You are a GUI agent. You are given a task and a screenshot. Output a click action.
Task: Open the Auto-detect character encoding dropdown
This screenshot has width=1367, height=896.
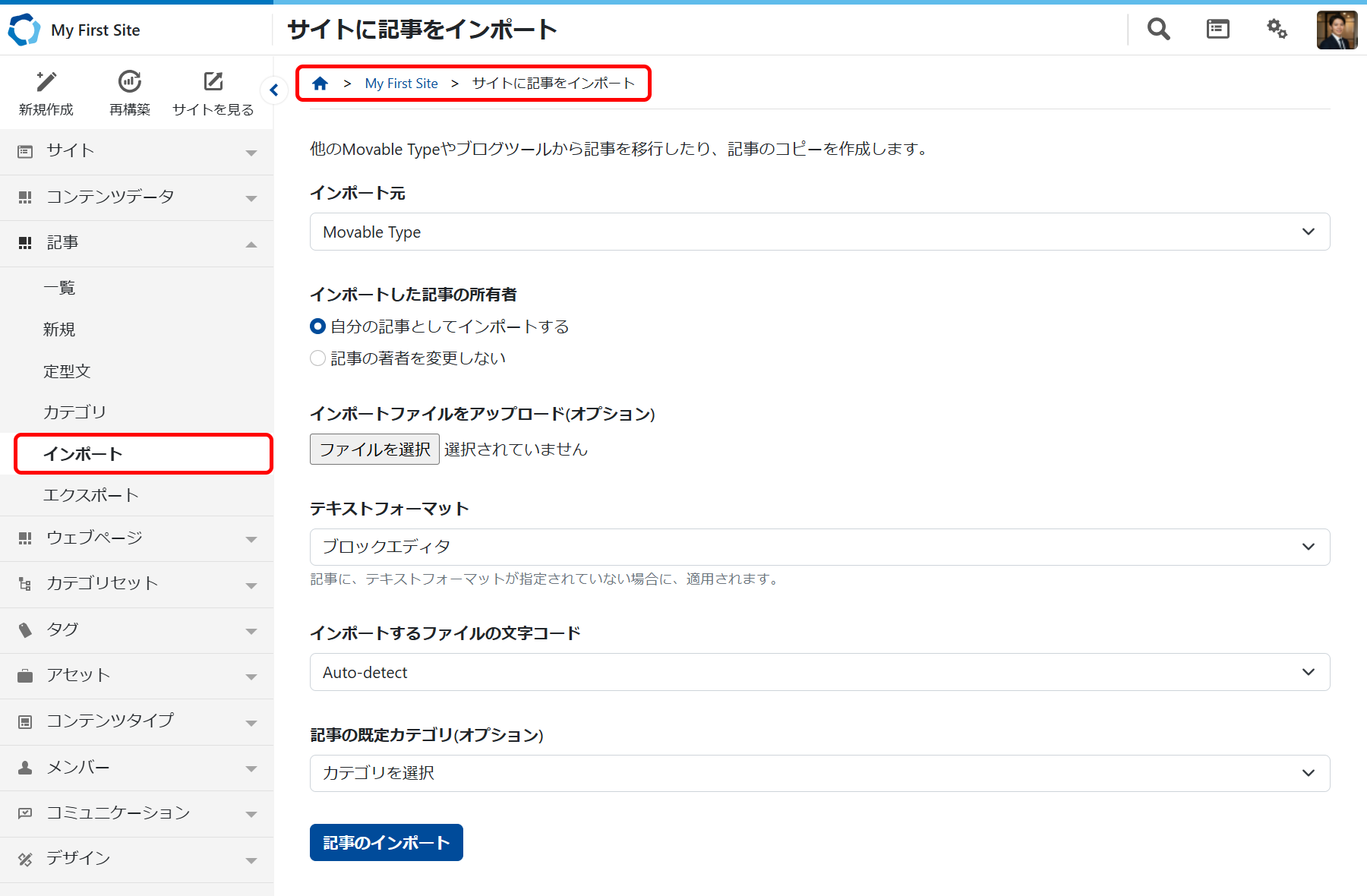pyautogui.click(x=819, y=672)
